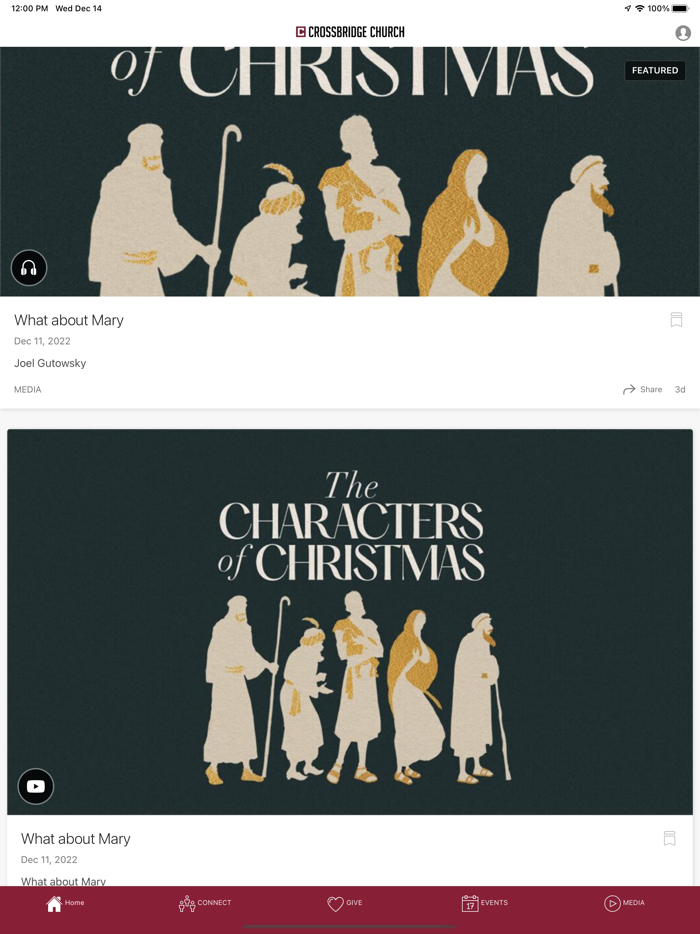The image size is (700, 934).
Task: Open the featured Christmas banner image
Action: point(350,172)
